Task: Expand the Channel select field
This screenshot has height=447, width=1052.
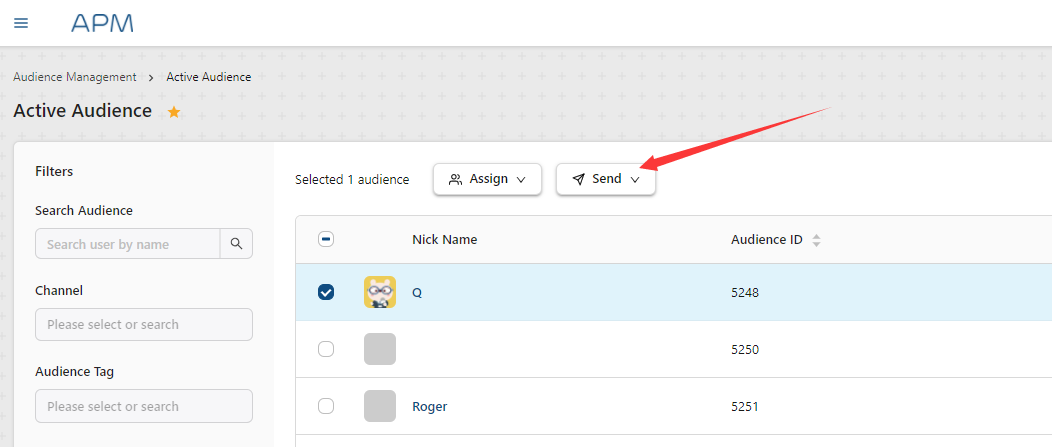Action: pos(143,325)
